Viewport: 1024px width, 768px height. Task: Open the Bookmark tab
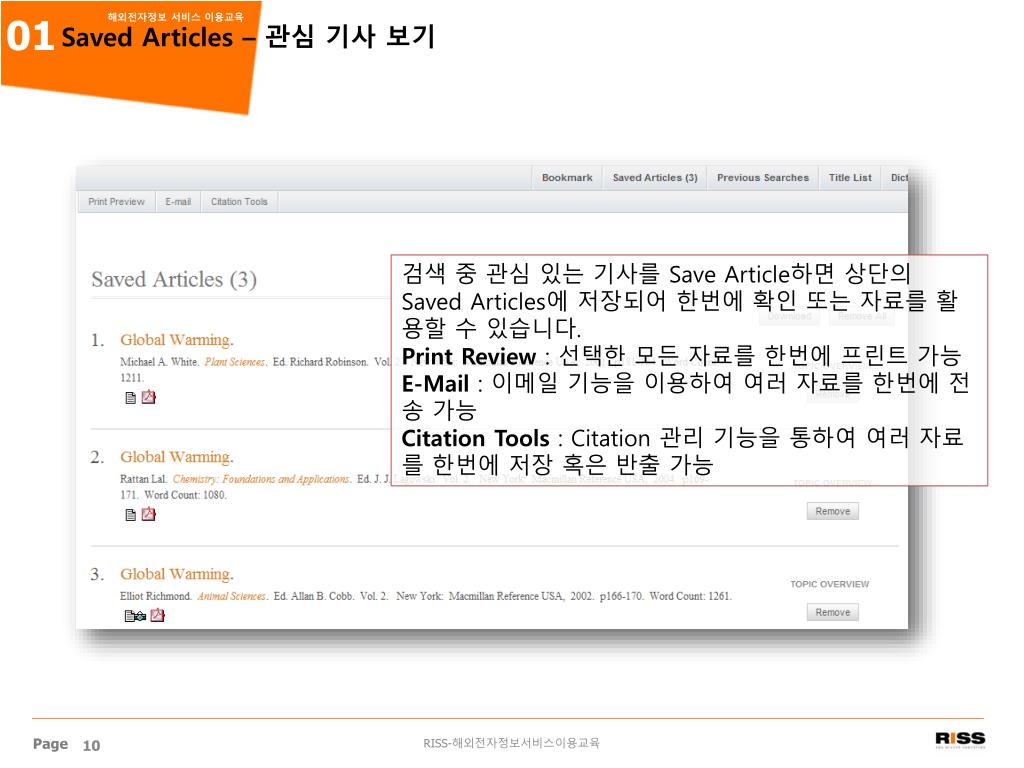click(567, 178)
